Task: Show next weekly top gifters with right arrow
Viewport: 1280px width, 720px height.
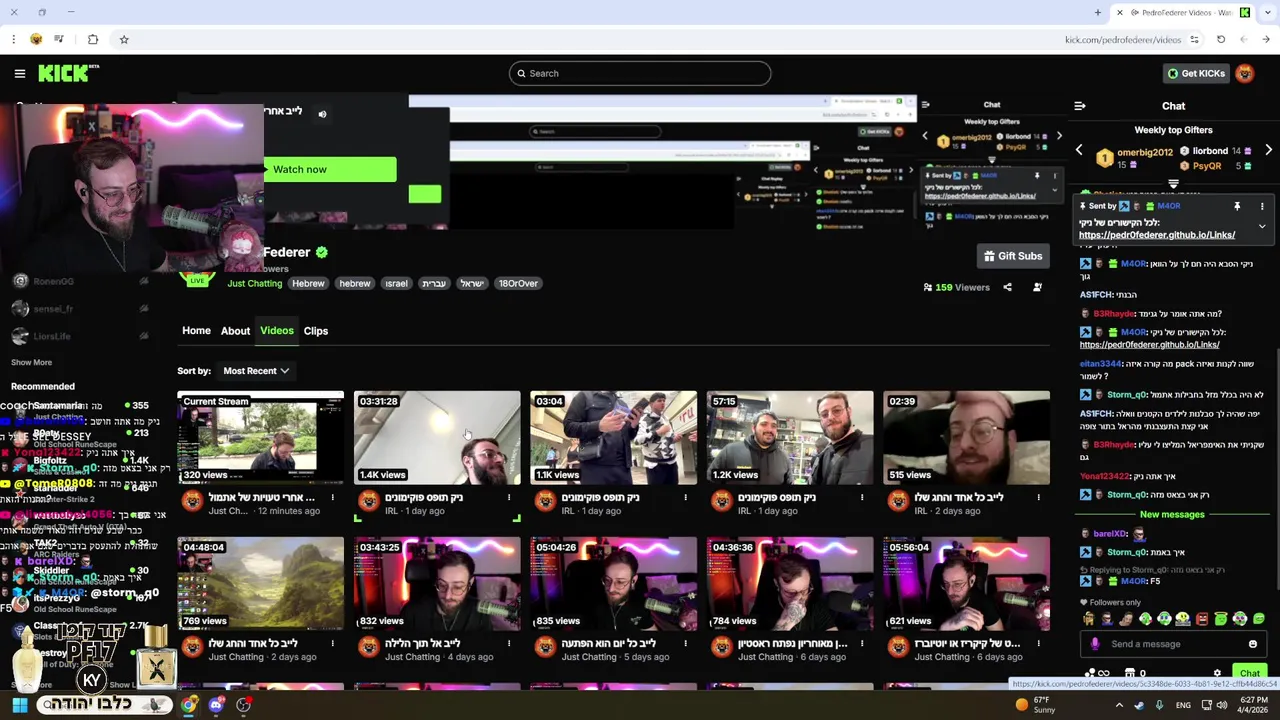Action: [x=1268, y=150]
